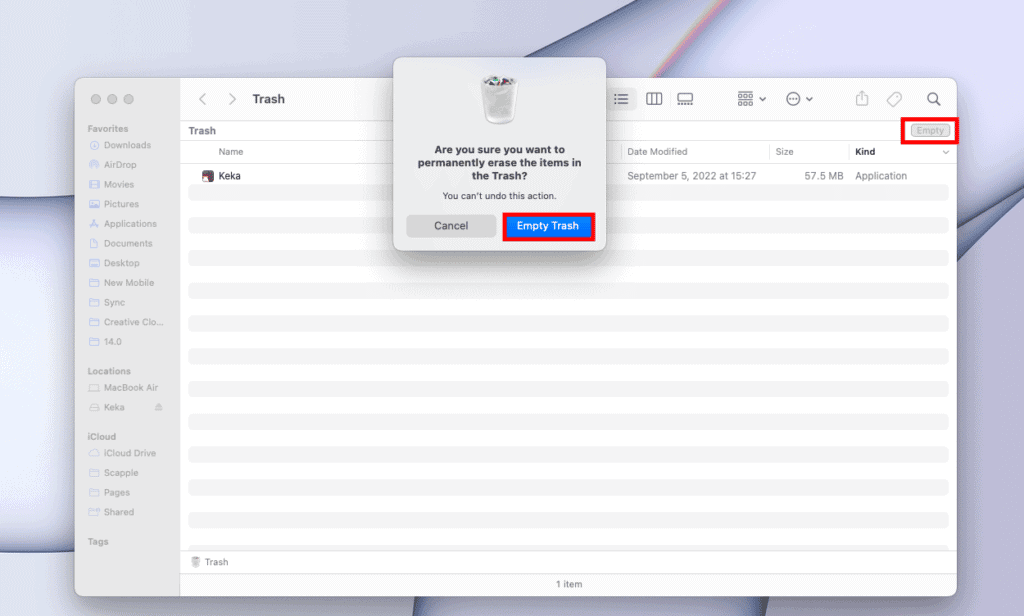Open the Tags icon in the toolbar
This screenshot has height=616, width=1024.
[894, 99]
